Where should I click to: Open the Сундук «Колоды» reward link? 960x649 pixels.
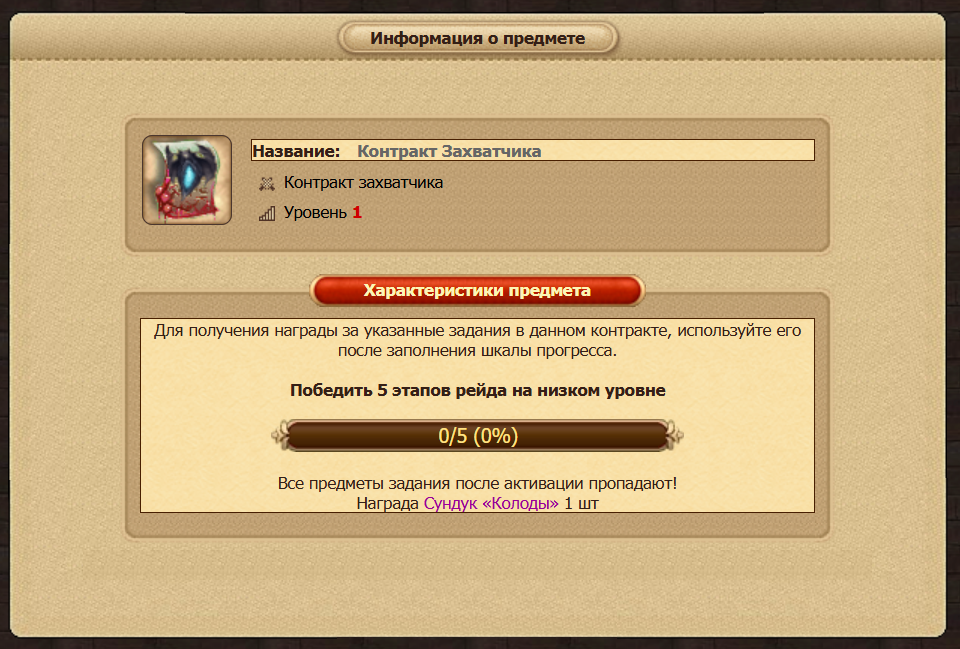pos(491,503)
